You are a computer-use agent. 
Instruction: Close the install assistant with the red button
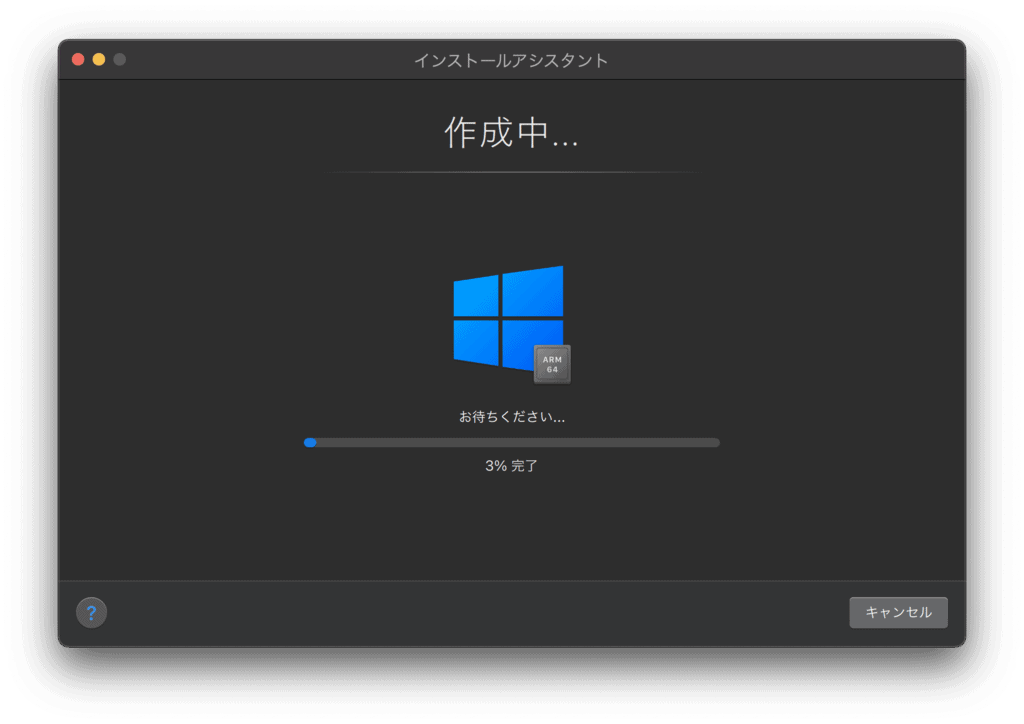(x=78, y=59)
